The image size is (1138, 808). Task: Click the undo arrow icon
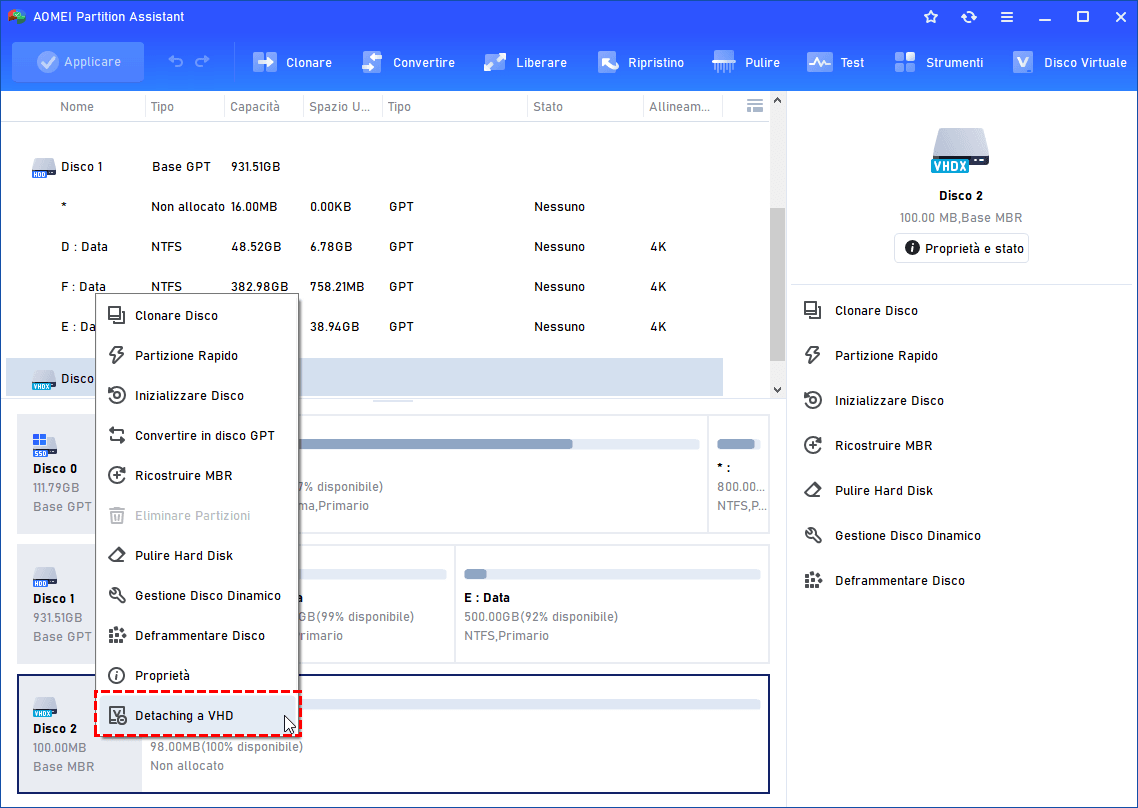click(x=176, y=62)
